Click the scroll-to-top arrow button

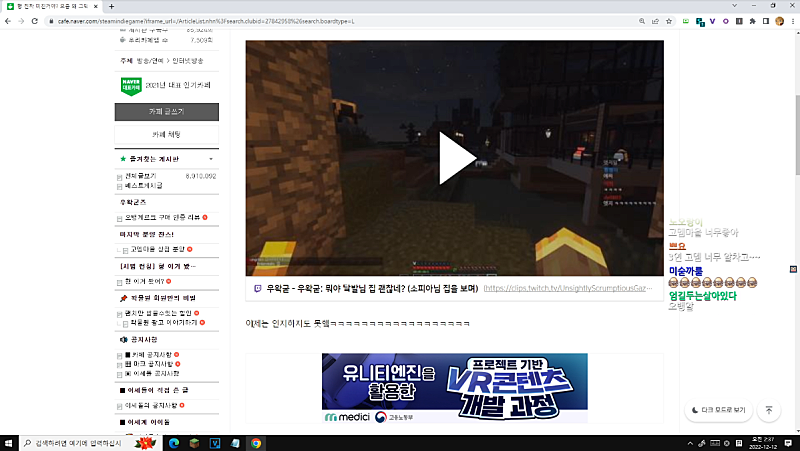(769, 410)
